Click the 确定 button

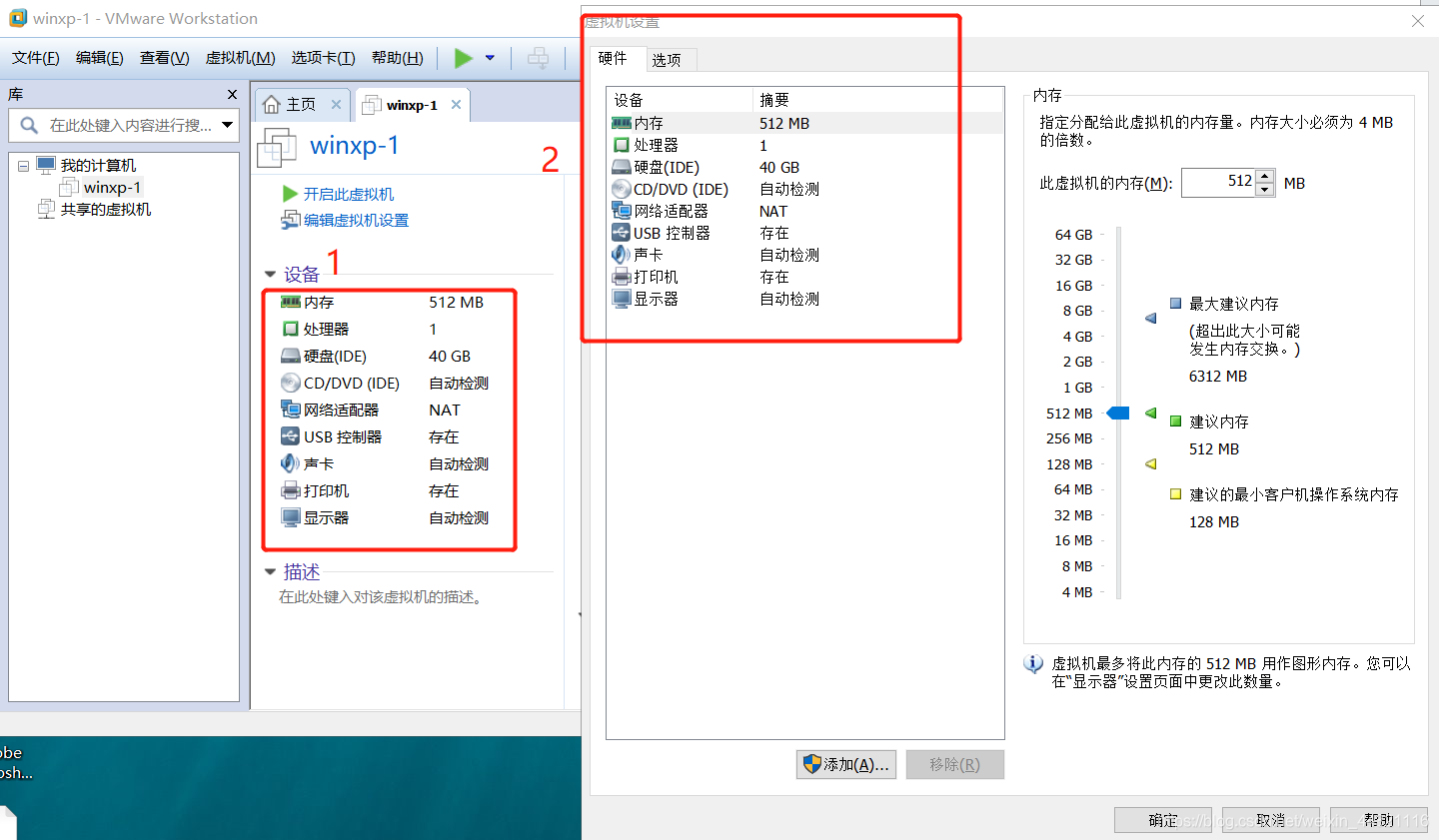point(1163,820)
